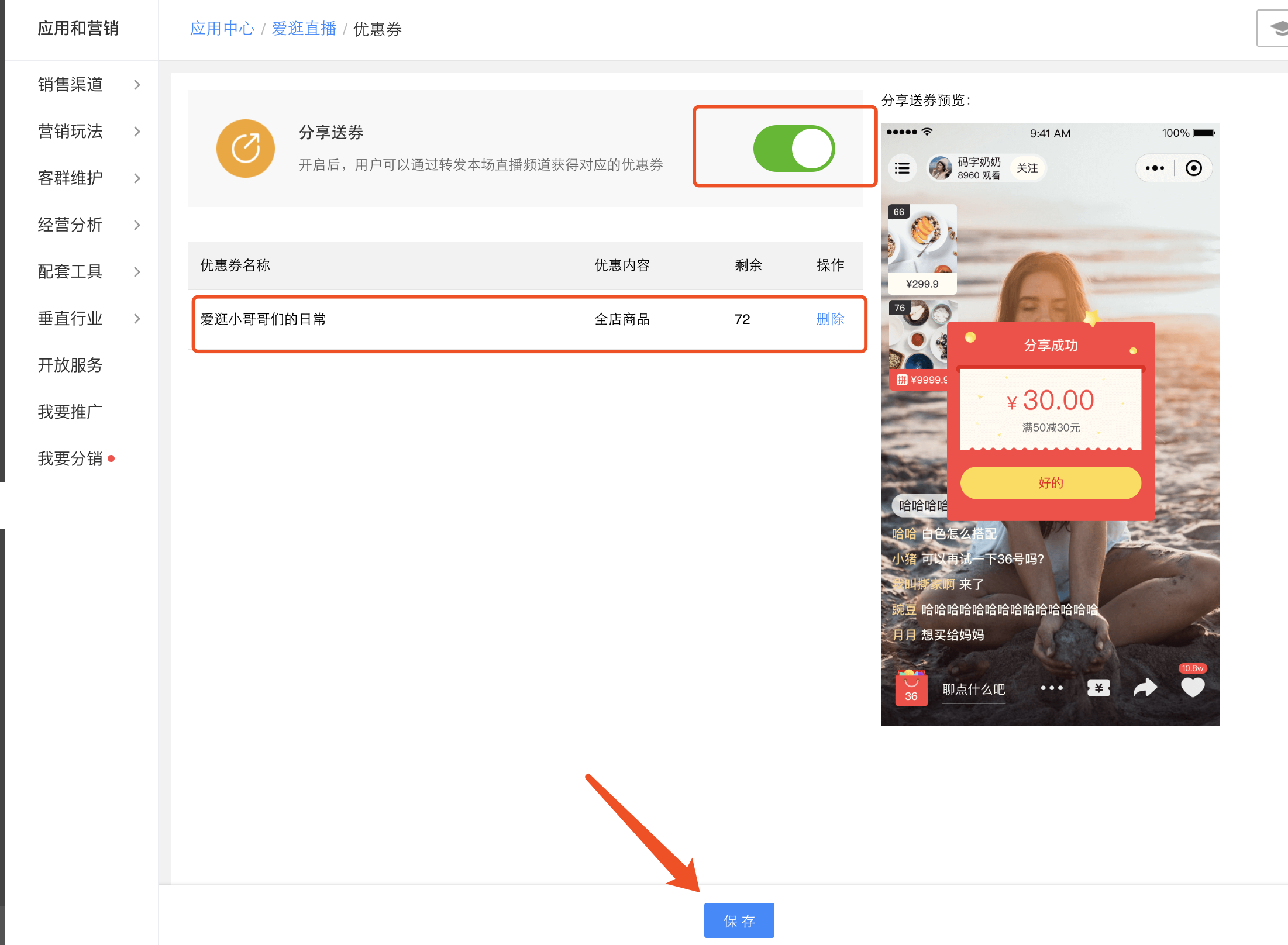Go to 应用中心 breadcrumb link

click(x=222, y=29)
